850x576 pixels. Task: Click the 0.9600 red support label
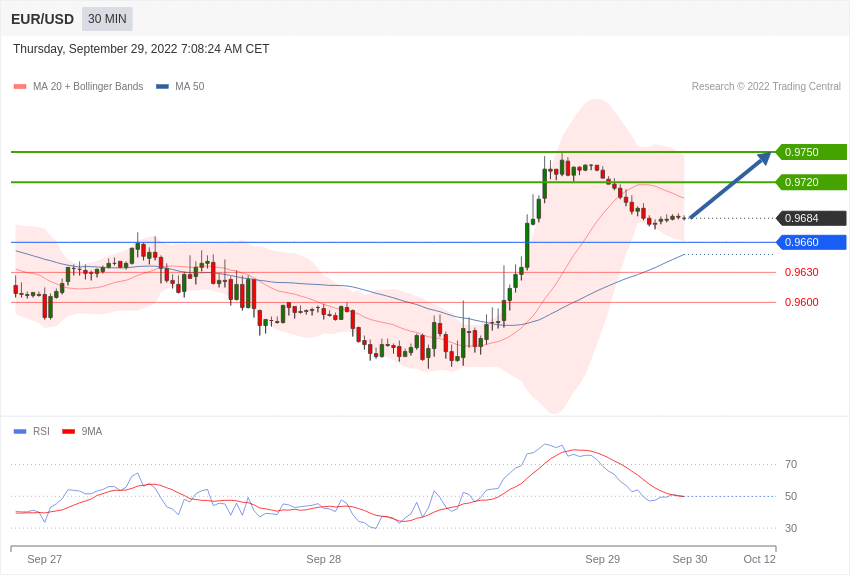pos(802,302)
